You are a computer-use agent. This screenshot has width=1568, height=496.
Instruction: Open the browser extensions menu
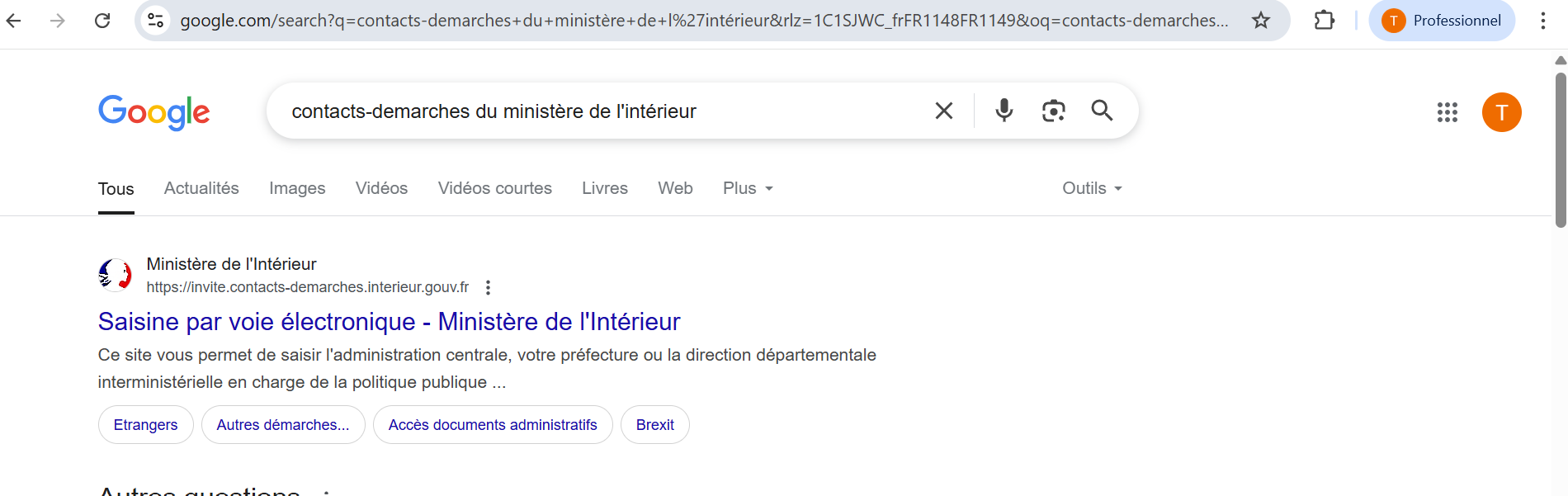[x=1324, y=21]
